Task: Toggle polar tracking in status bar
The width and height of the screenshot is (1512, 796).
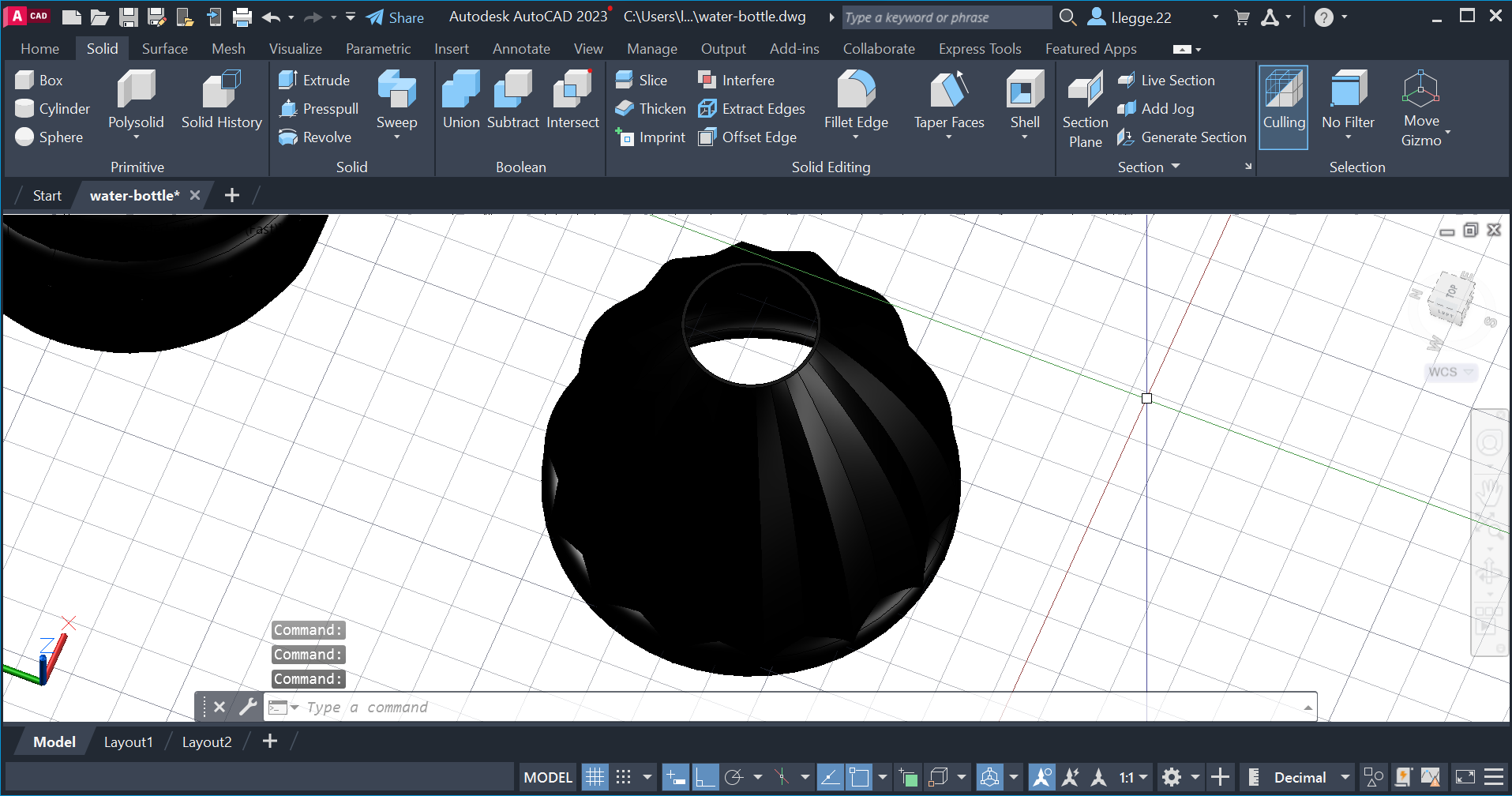Action: [x=733, y=777]
